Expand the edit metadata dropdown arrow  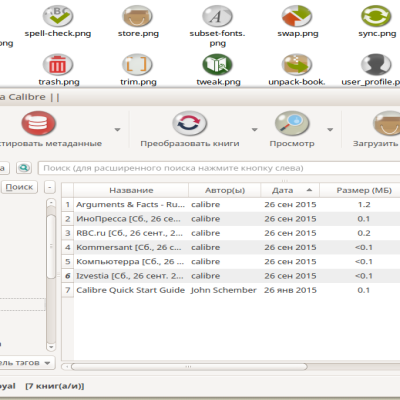(117, 130)
